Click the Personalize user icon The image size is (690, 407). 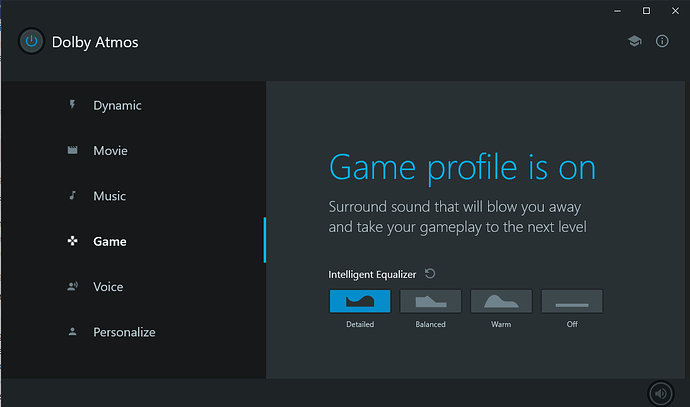72,332
